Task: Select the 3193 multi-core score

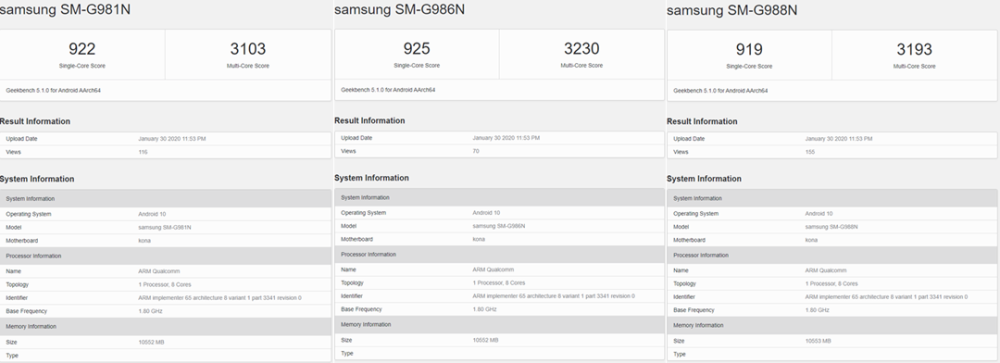Action: (914, 49)
